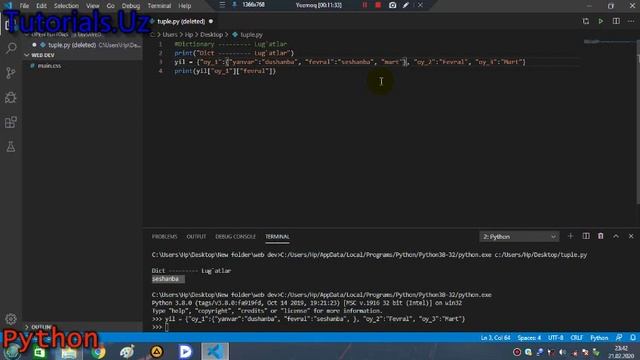Open the notifications bell in status bar

[633, 338]
